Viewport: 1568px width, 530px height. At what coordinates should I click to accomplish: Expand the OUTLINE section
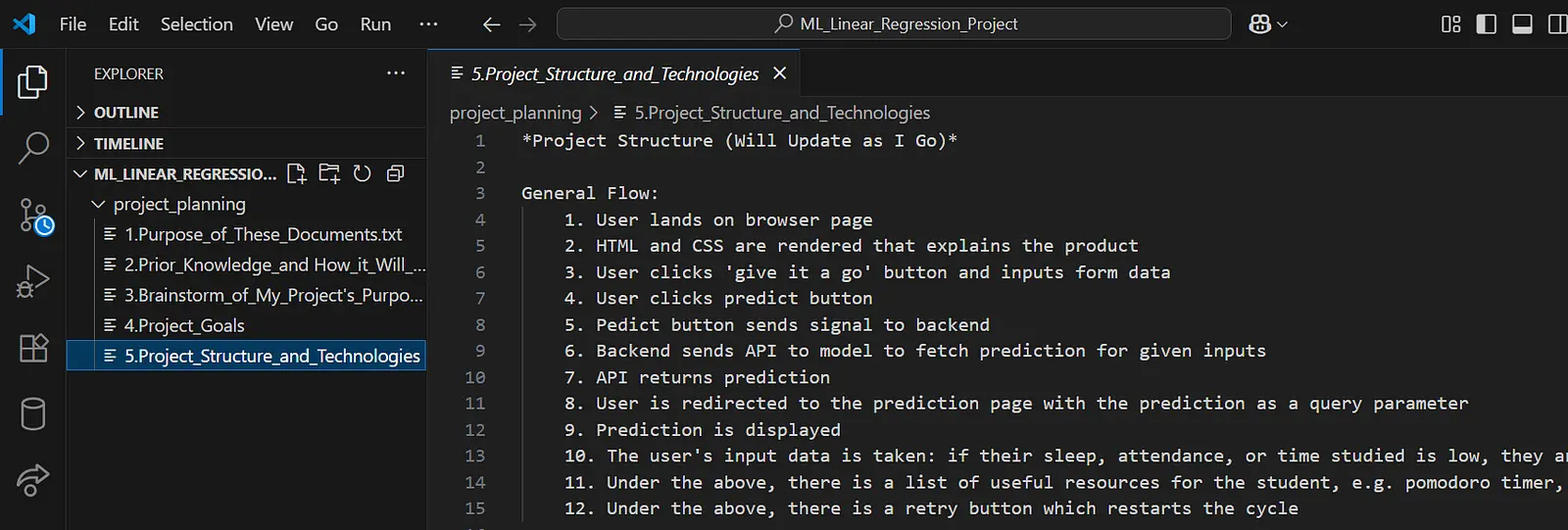[125, 113]
